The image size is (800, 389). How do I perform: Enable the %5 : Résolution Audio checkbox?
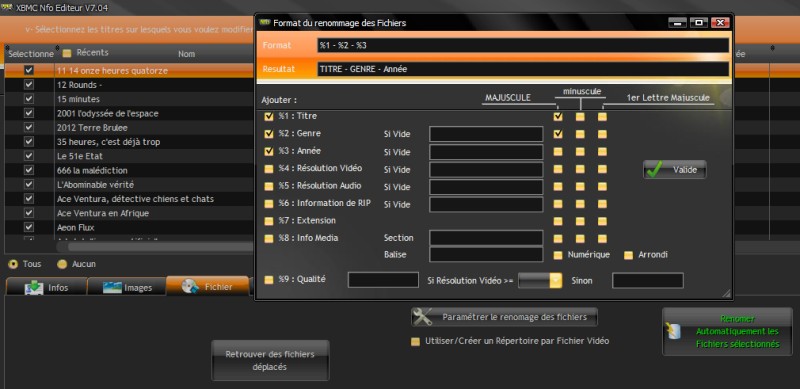[x=268, y=186]
